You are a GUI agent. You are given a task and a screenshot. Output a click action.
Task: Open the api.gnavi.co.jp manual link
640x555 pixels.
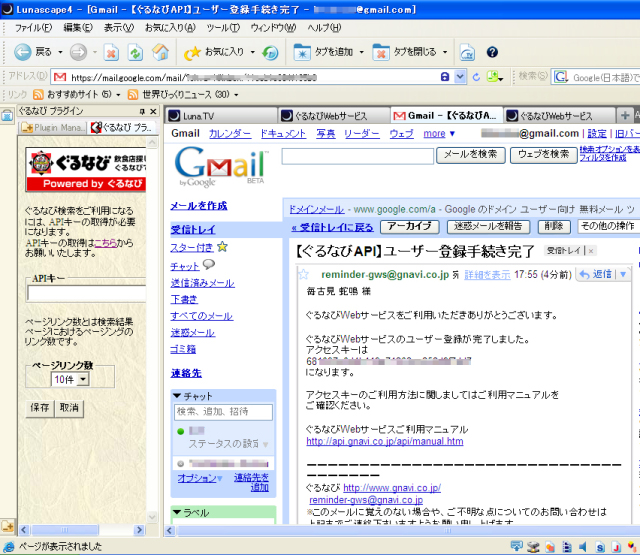click(385, 442)
